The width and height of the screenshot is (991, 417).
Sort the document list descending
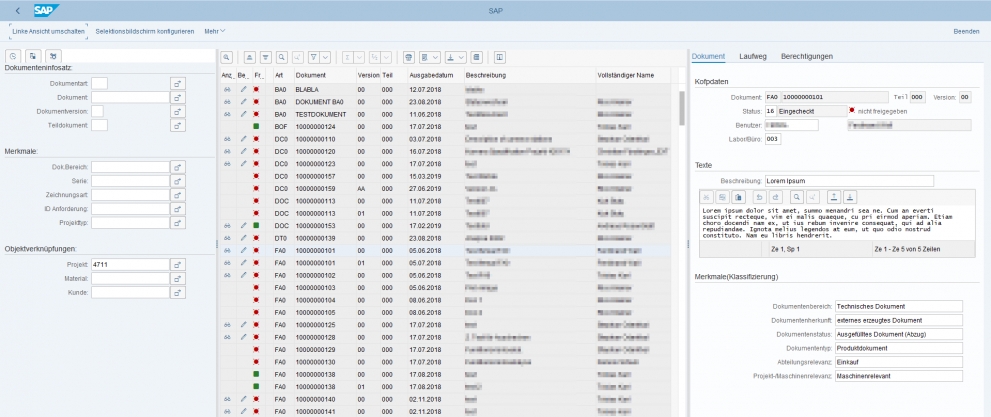coord(266,57)
